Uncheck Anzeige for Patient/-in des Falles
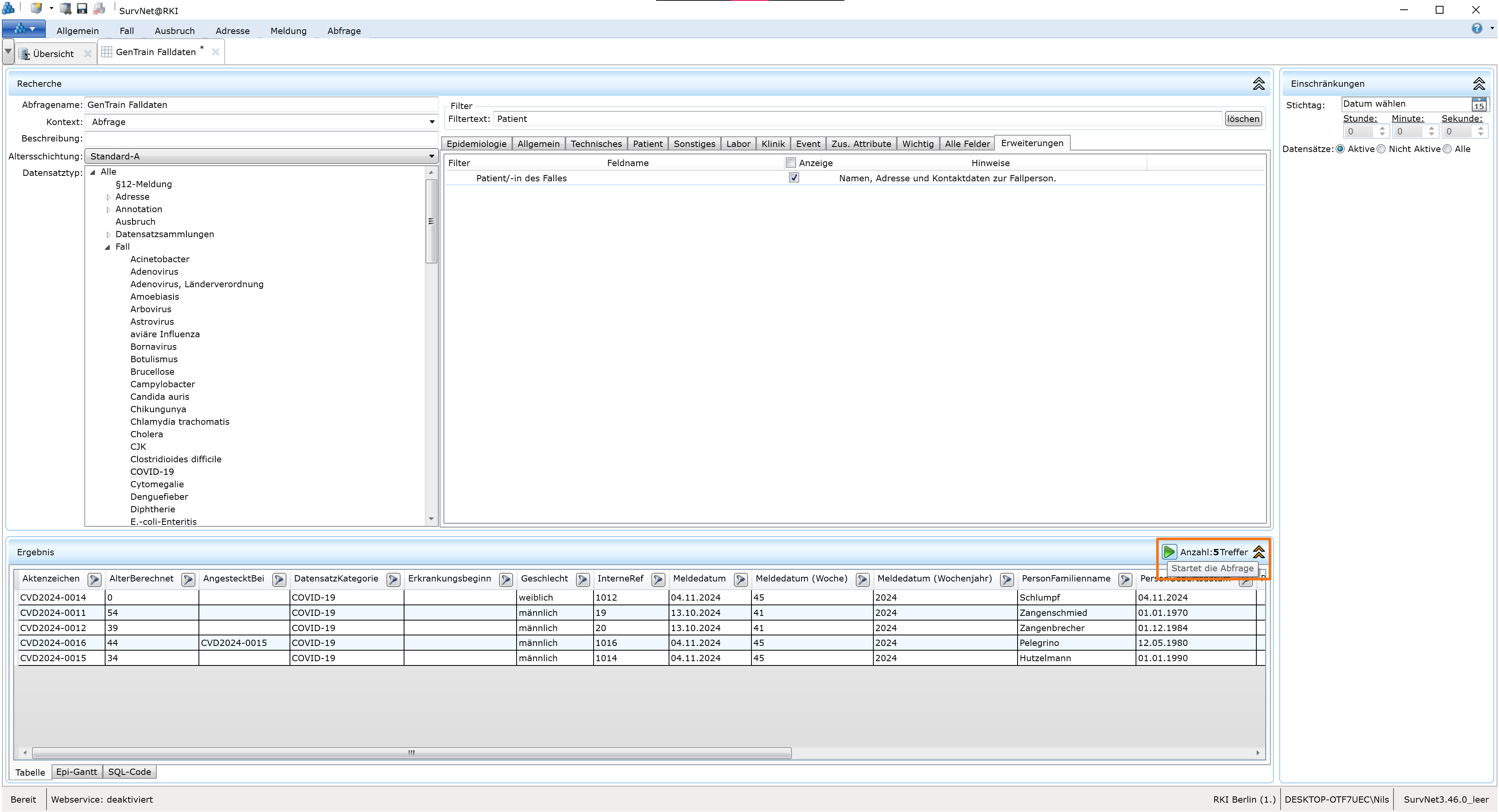 point(794,177)
